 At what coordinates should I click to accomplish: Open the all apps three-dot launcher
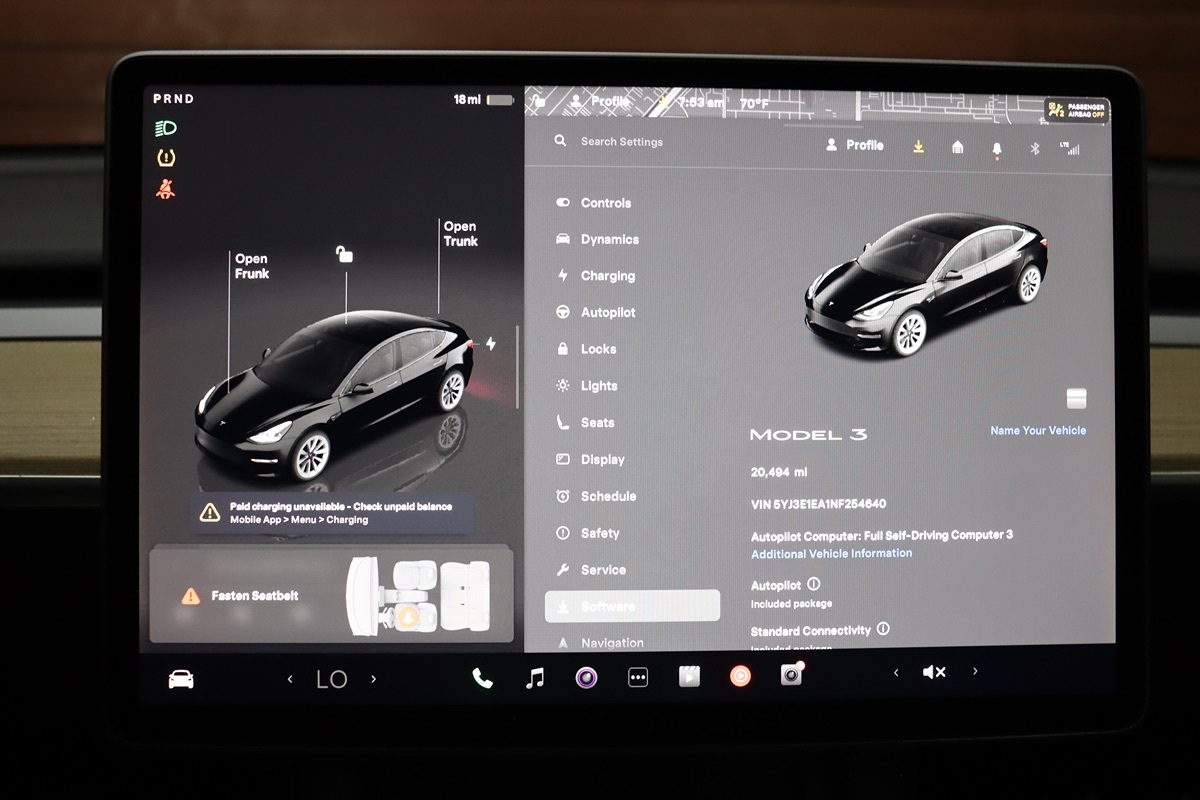(x=638, y=678)
